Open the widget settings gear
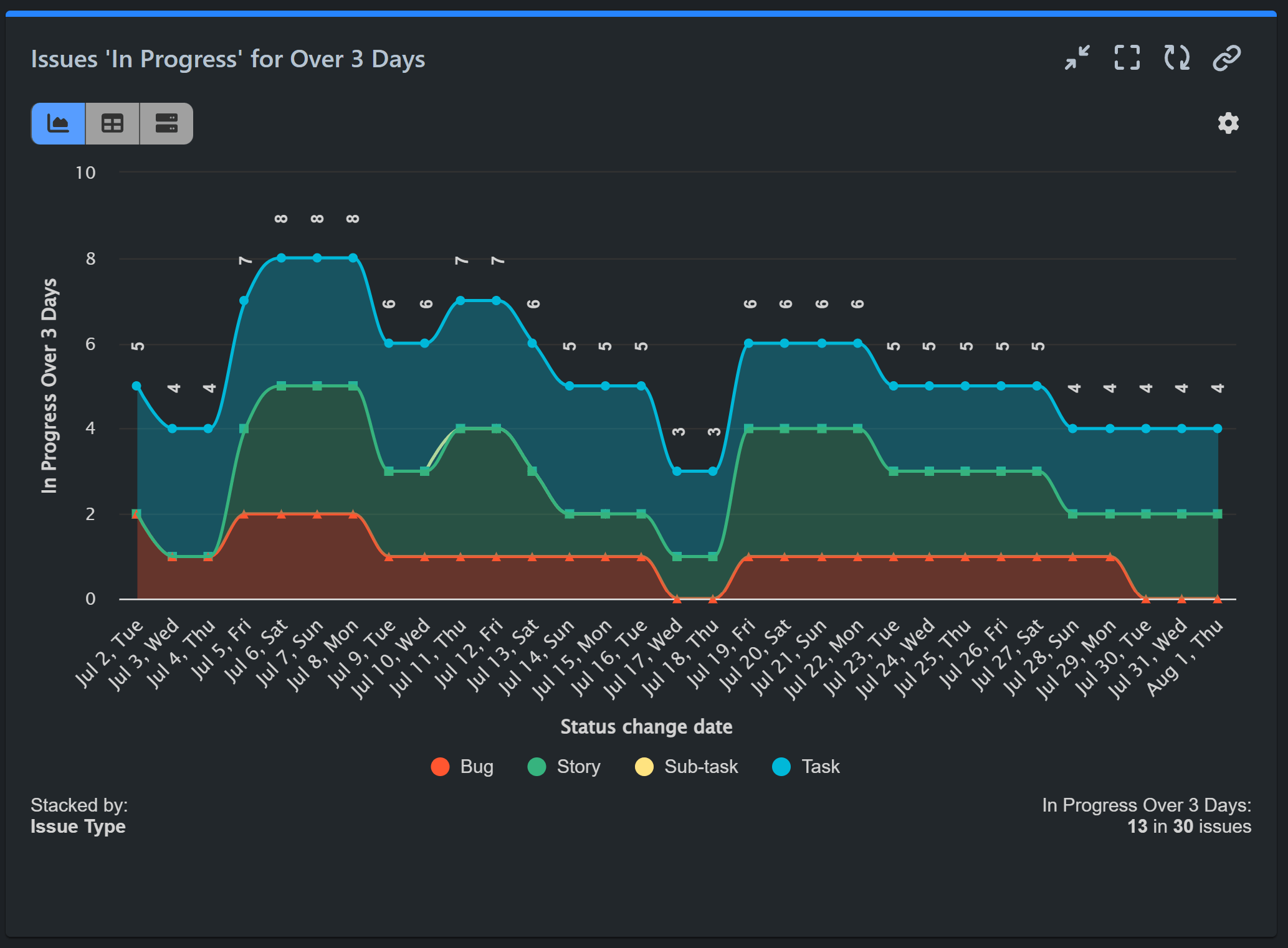The width and height of the screenshot is (1288, 948). 1227,123
